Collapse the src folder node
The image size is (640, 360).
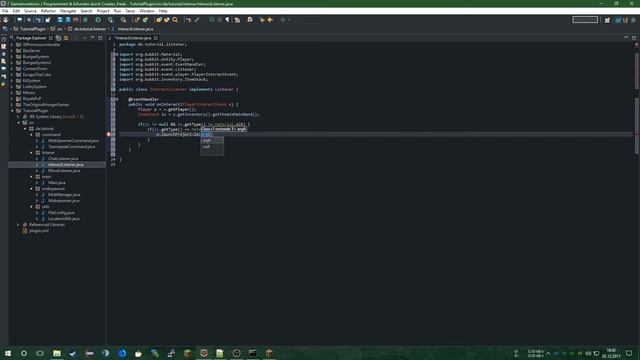[18, 122]
